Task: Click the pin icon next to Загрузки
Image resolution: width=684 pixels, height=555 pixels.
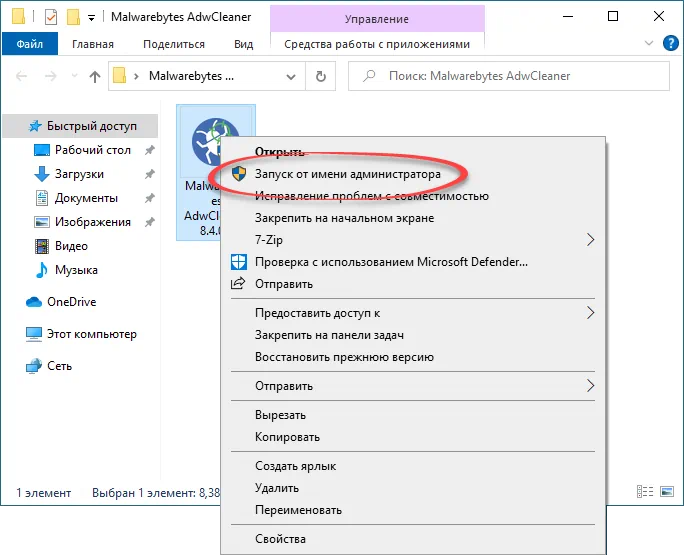Action: pos(150,174)
